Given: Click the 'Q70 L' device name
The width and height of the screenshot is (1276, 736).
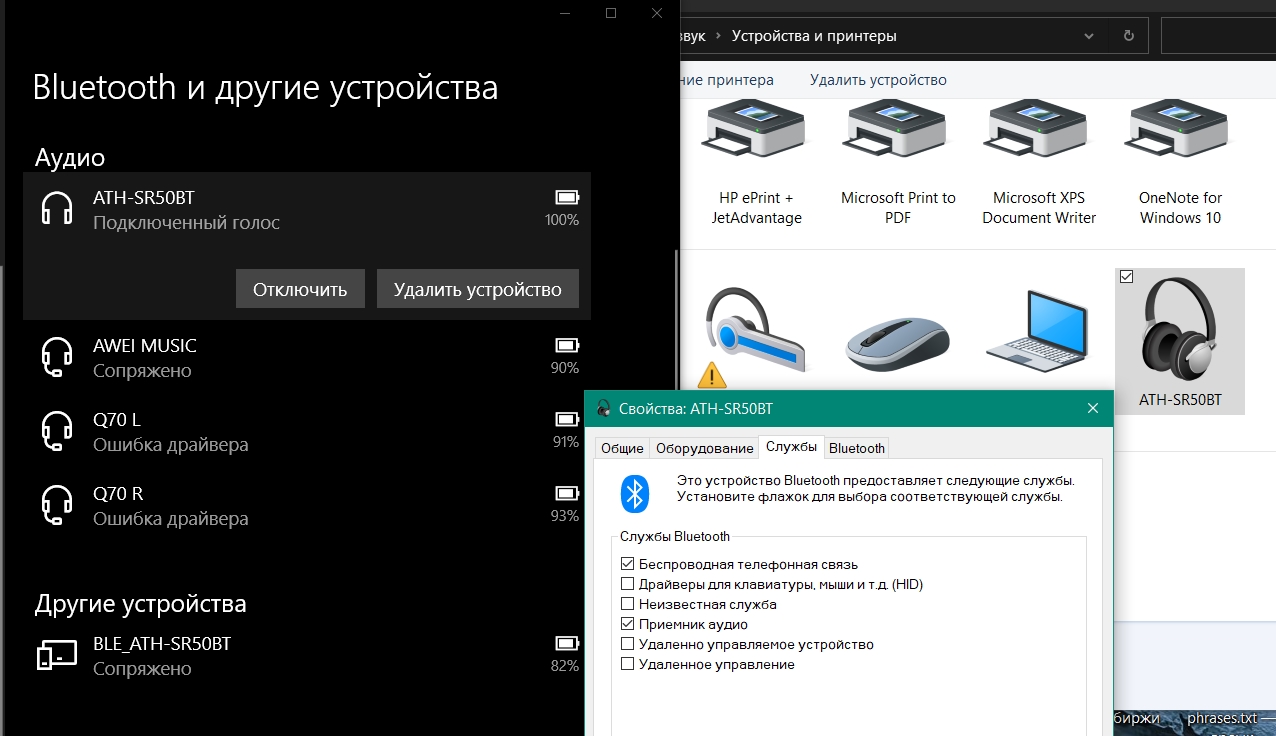Looking at the screenshot, I should (x=117, y=420).
